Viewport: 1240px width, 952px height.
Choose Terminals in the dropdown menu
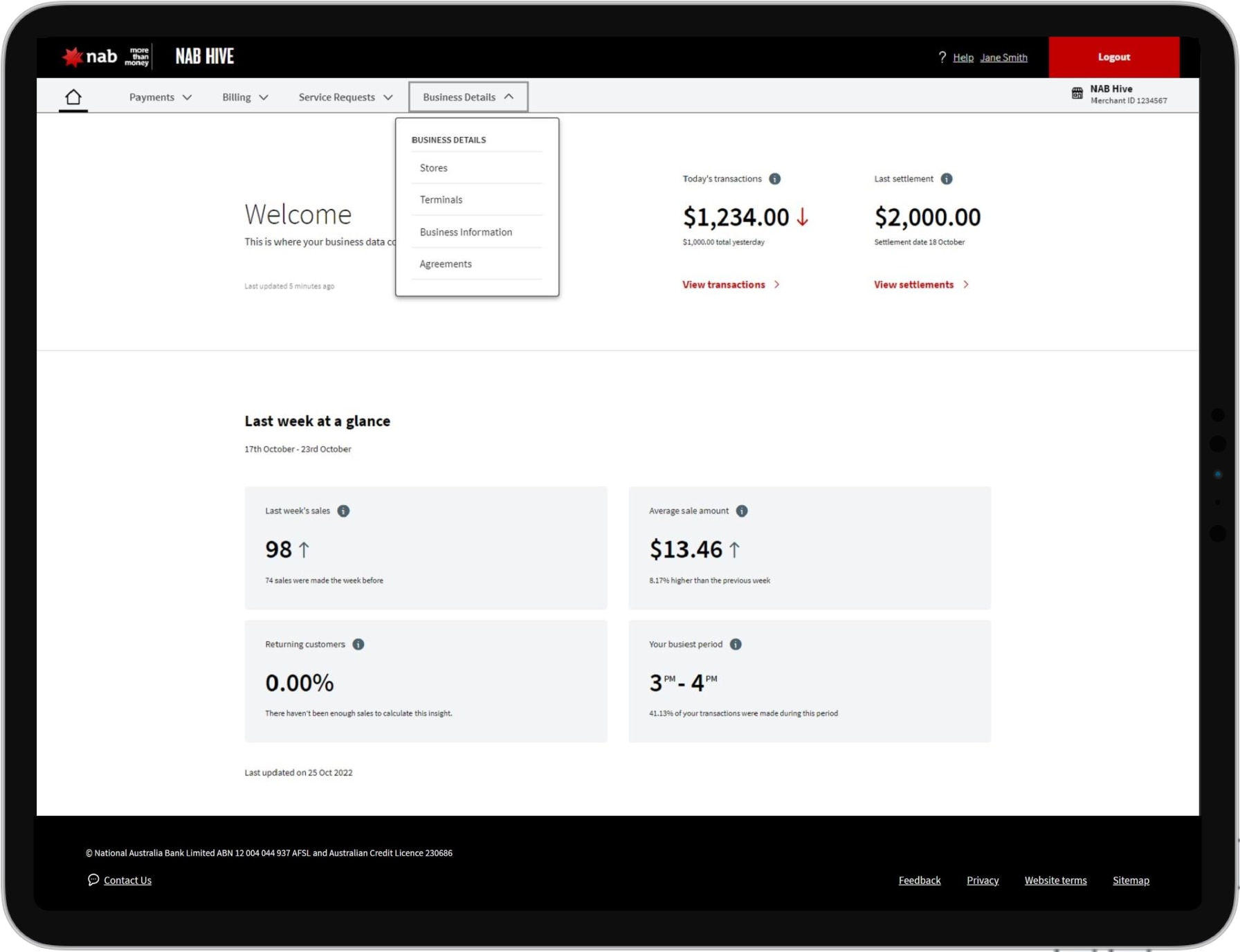tap(441, 200)
